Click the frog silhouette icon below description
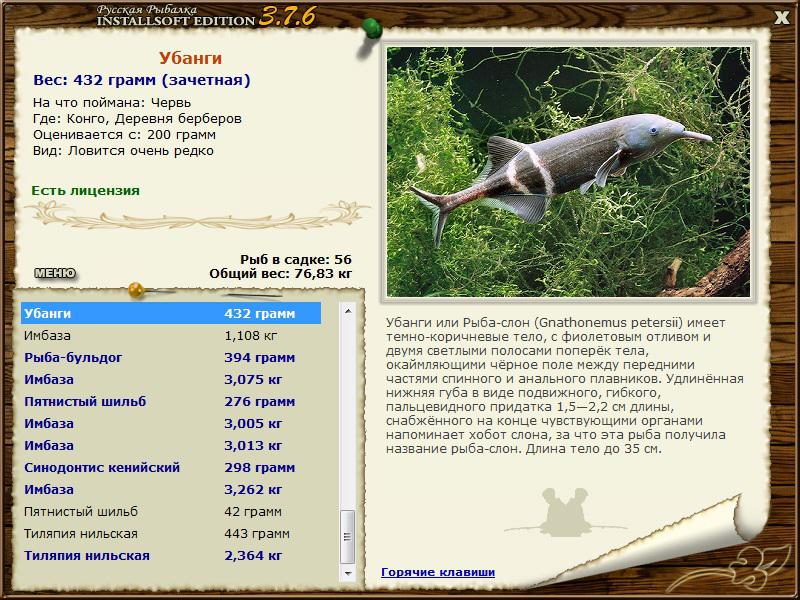This screenshot has height=600, width=800. click(565, 512)
